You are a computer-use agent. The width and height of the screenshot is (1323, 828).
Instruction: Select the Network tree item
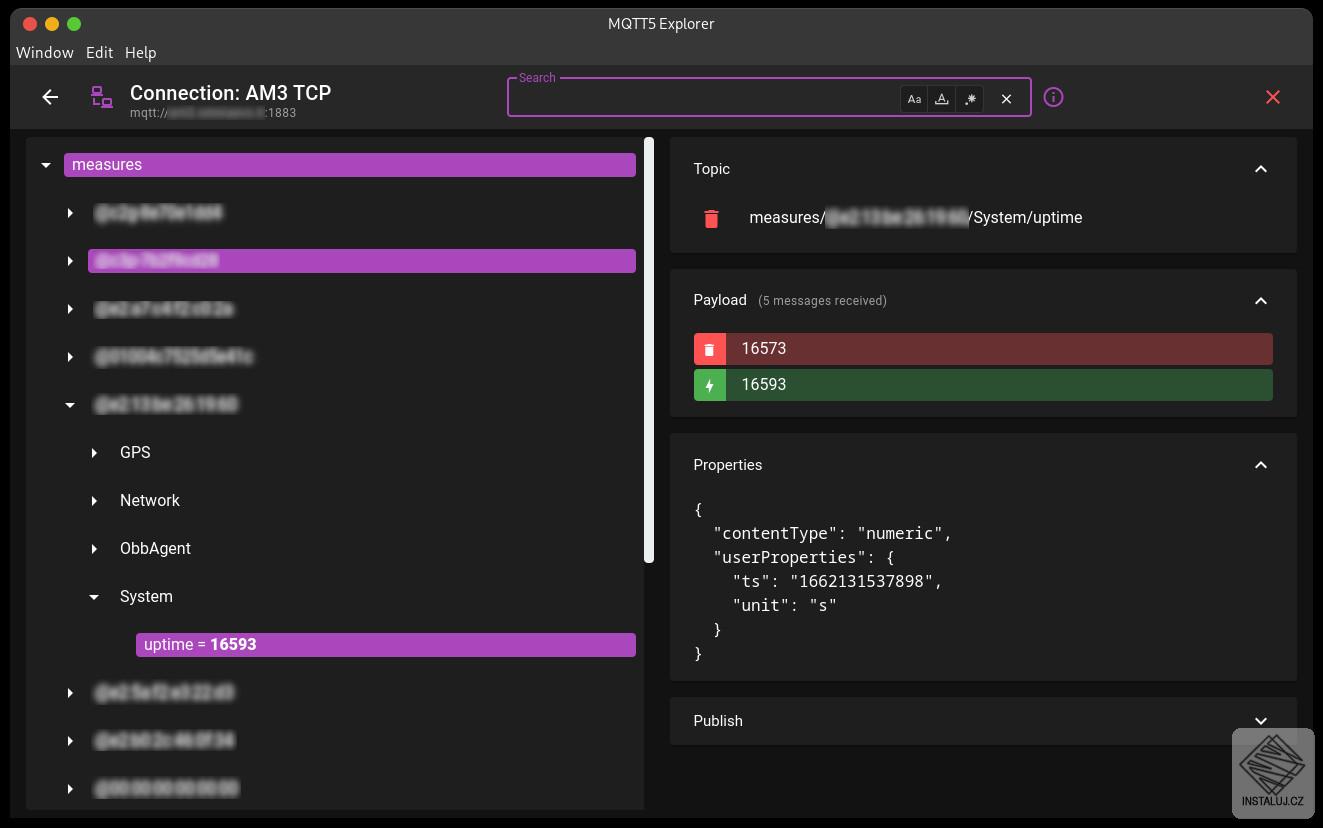click(x=150, y=501)
